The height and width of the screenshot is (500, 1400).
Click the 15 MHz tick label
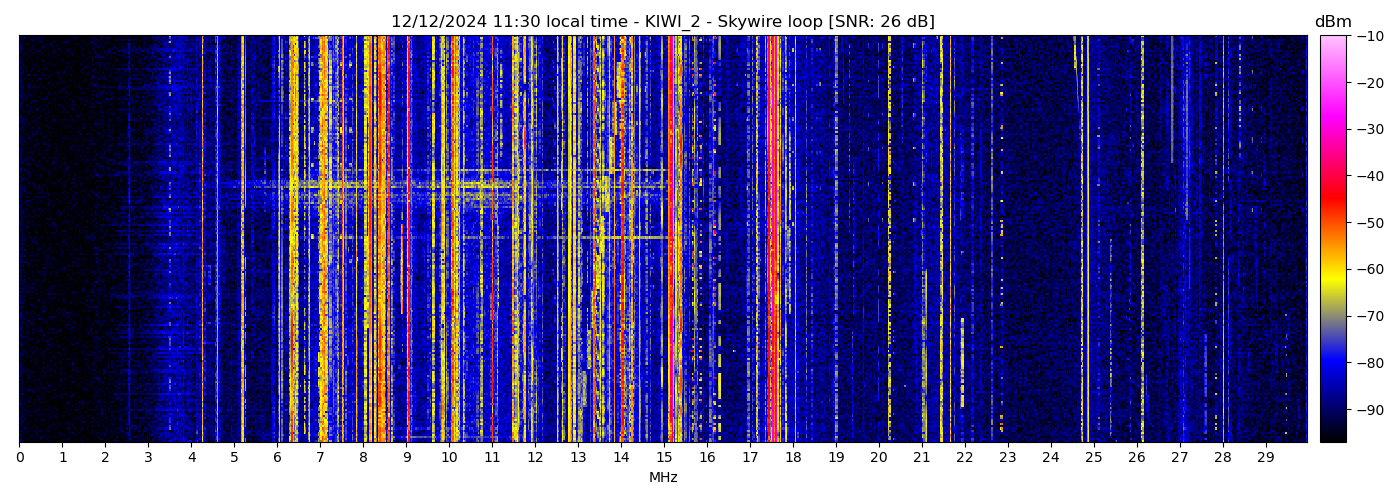click(x=664, y=458)
